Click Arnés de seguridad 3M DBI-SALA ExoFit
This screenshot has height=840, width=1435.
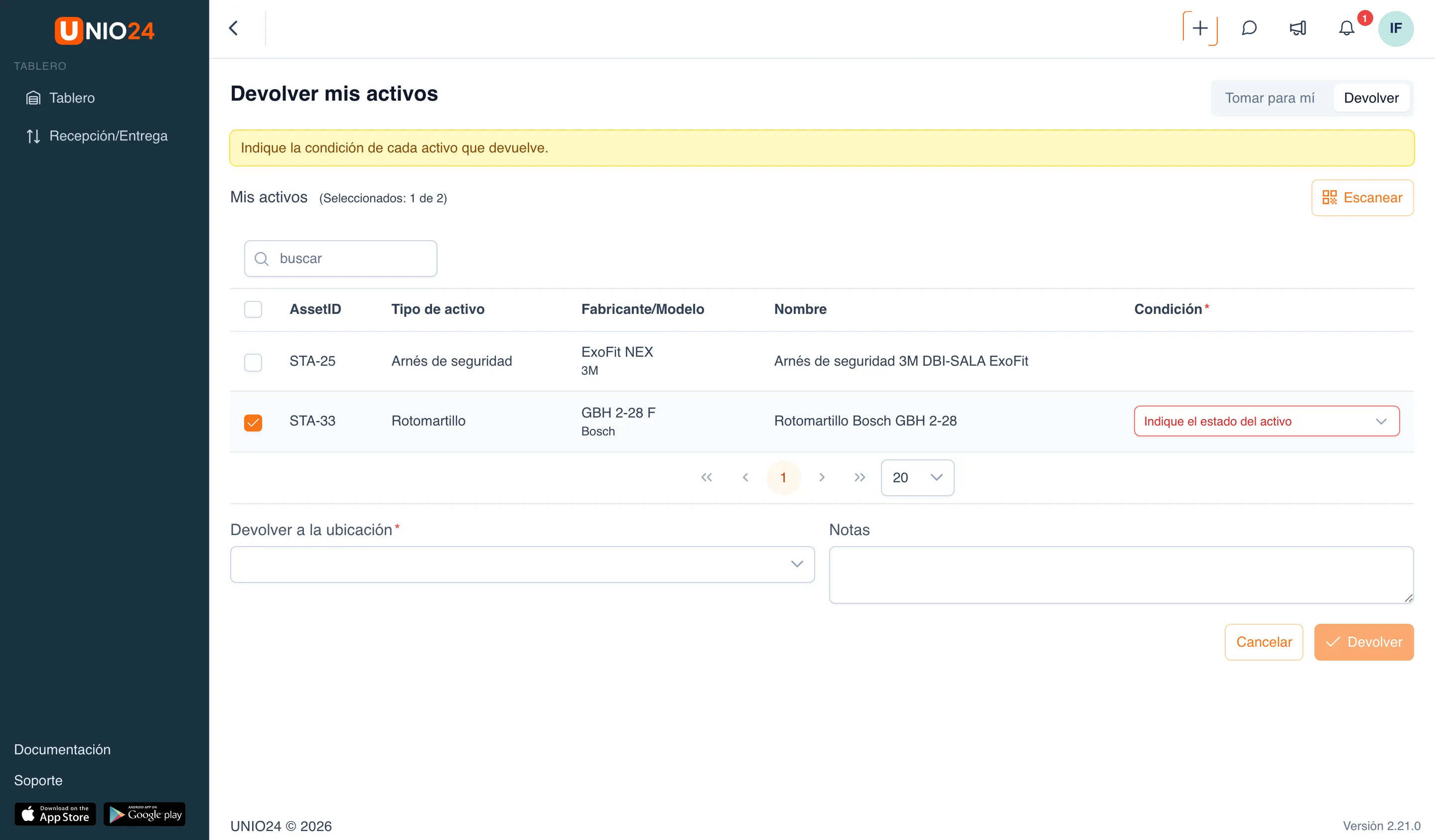901,361
